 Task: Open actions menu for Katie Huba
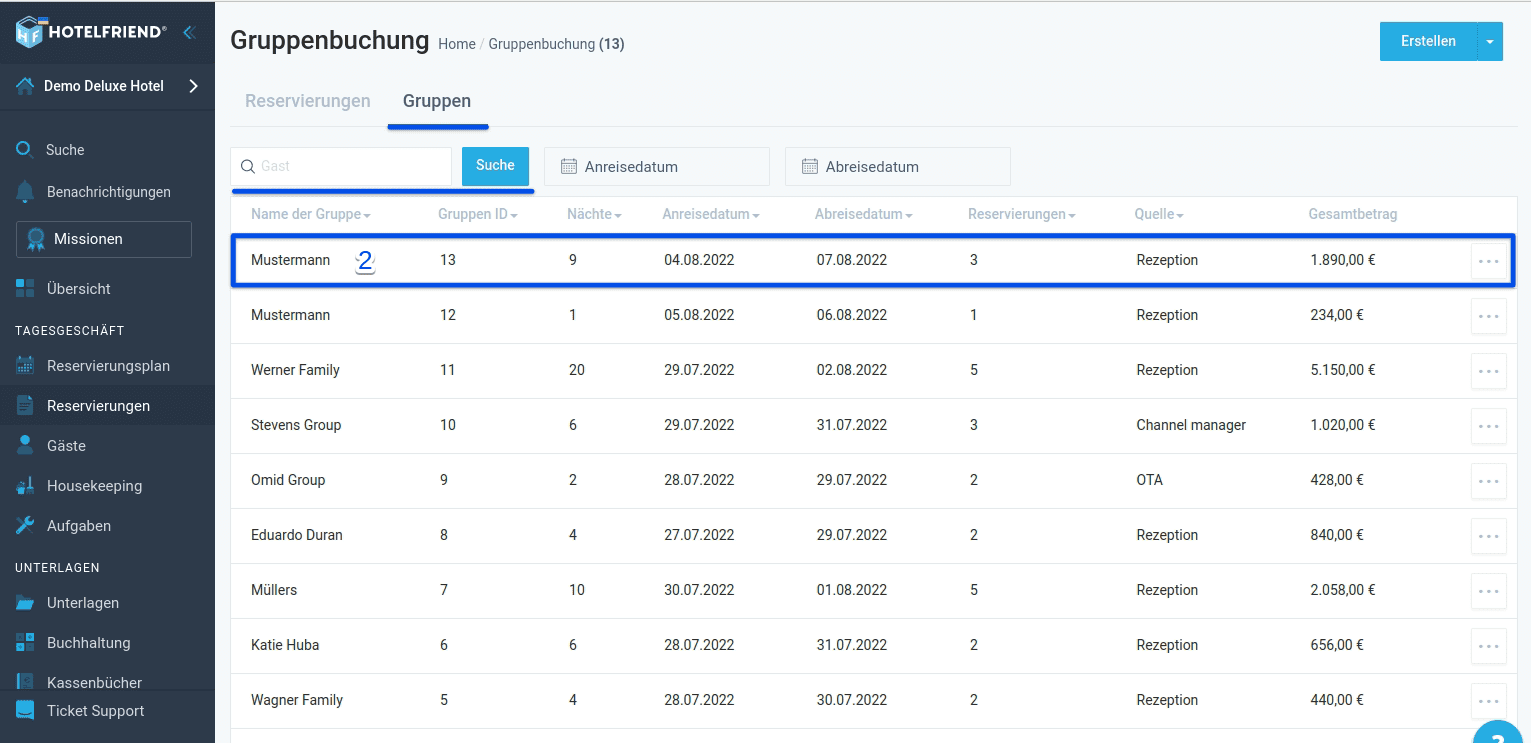[x=1488, y=646]
